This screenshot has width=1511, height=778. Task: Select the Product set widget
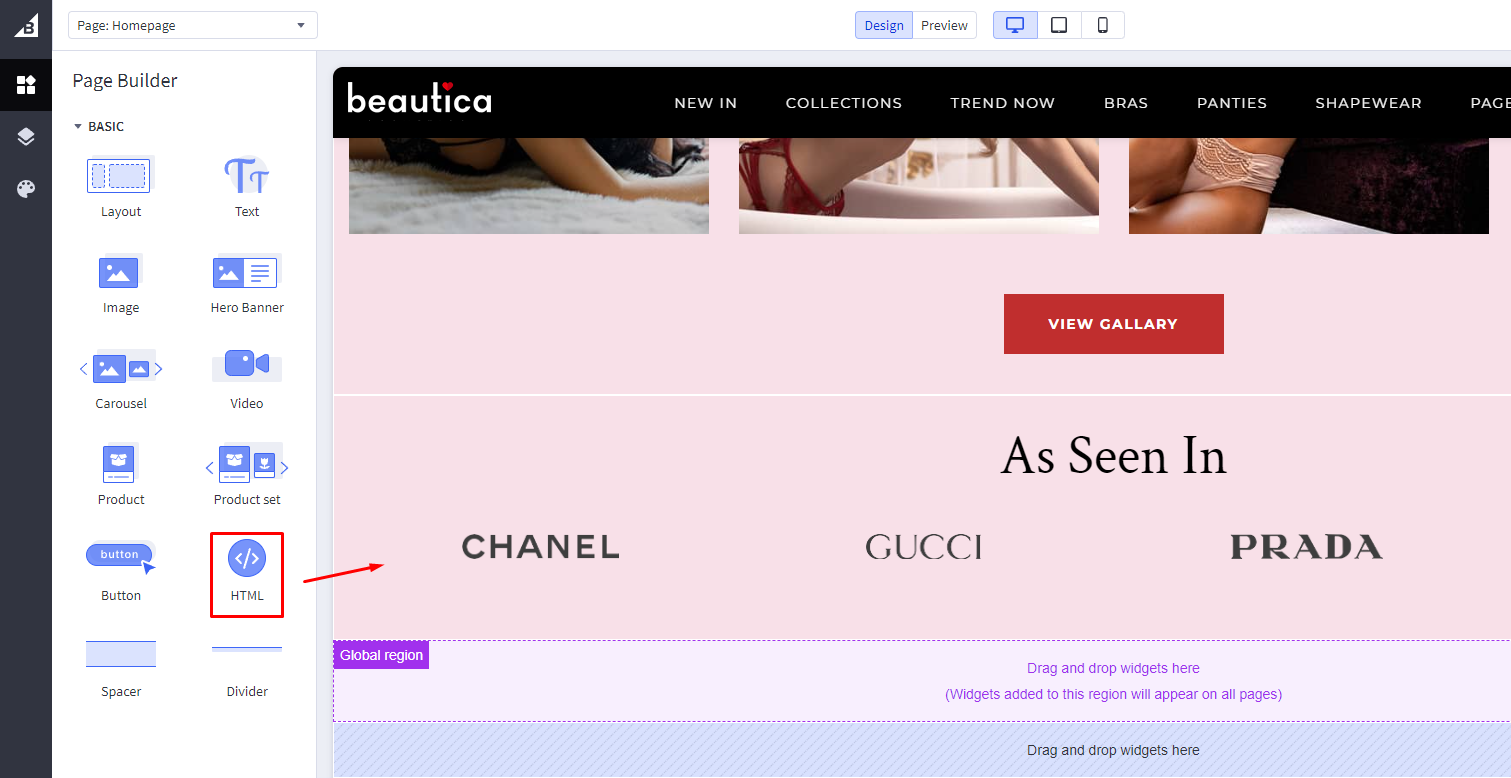247,475
